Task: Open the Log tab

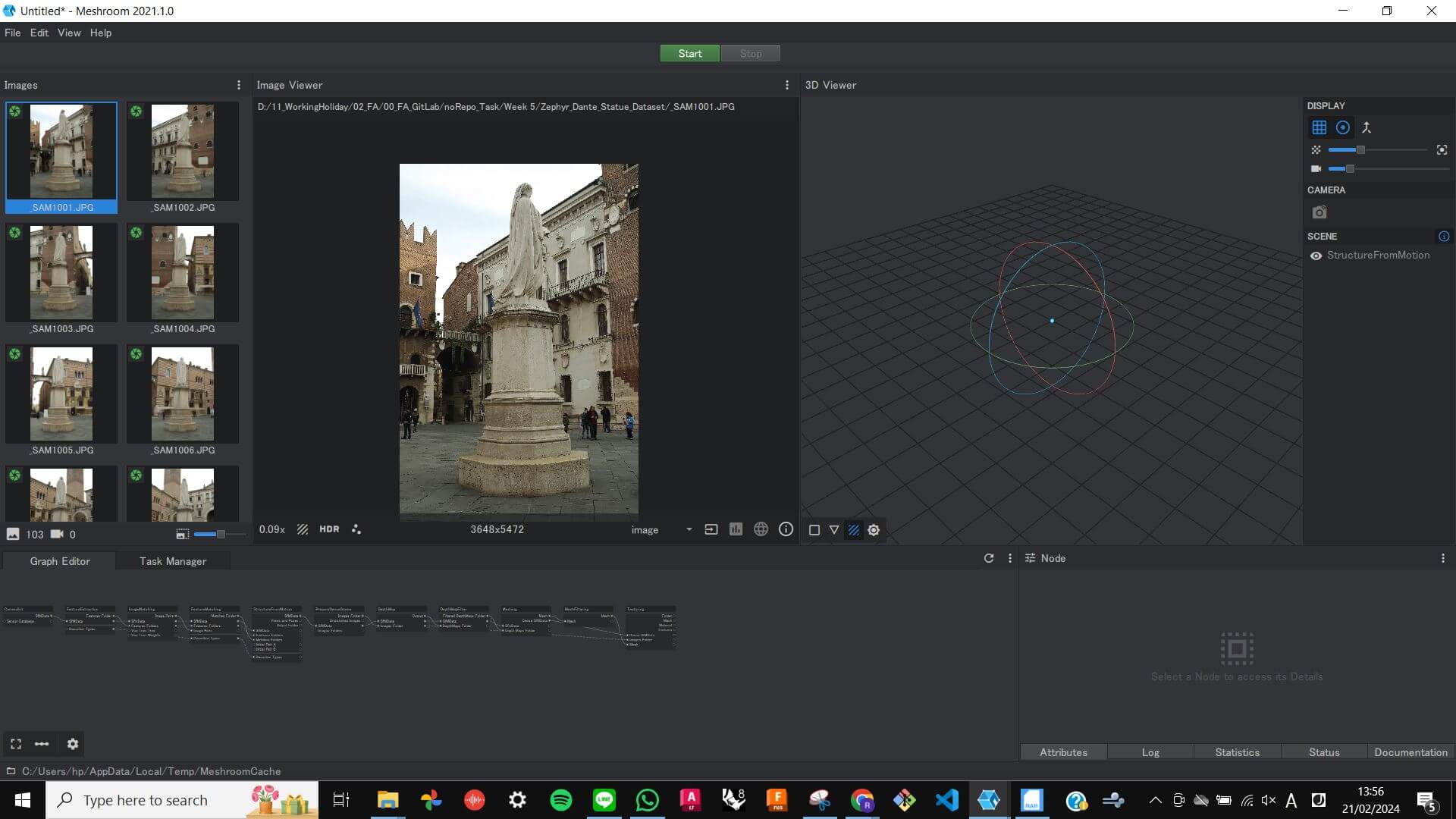Action: click(x=1150, y=752)
